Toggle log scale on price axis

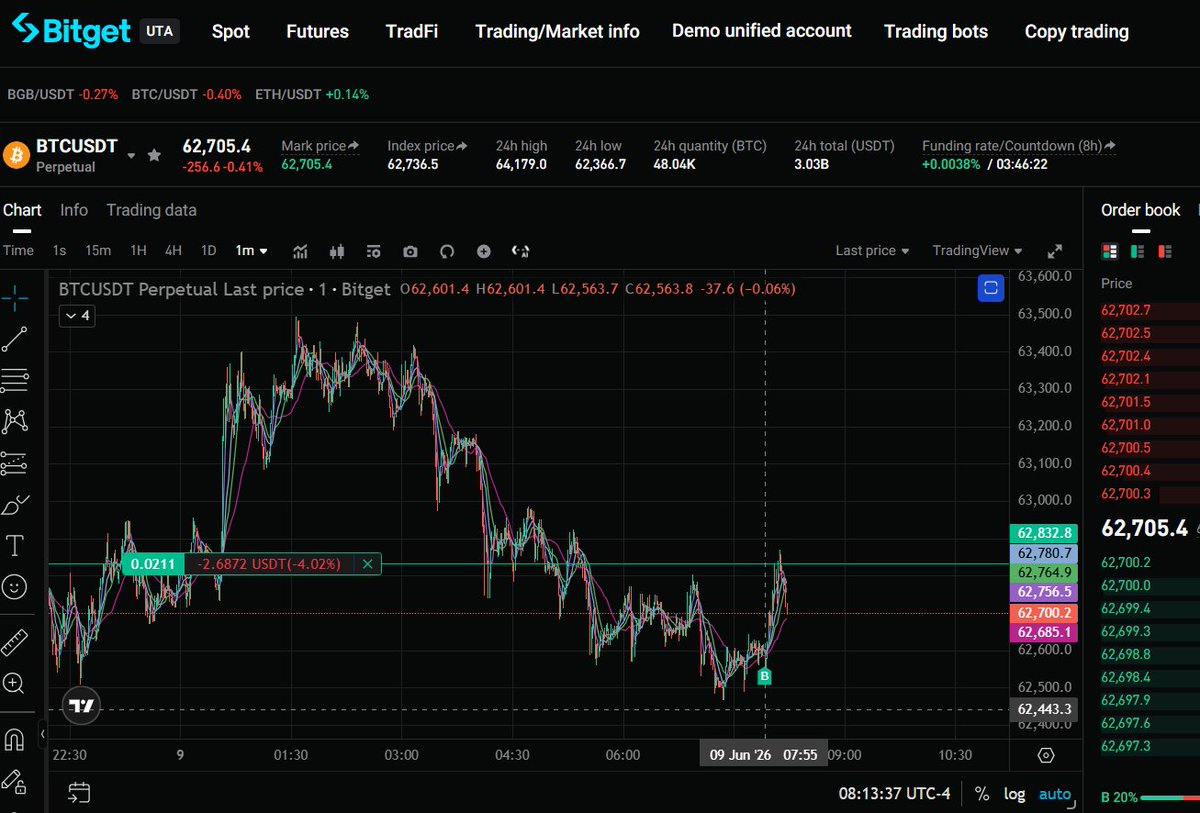(x=1014, y=794)
